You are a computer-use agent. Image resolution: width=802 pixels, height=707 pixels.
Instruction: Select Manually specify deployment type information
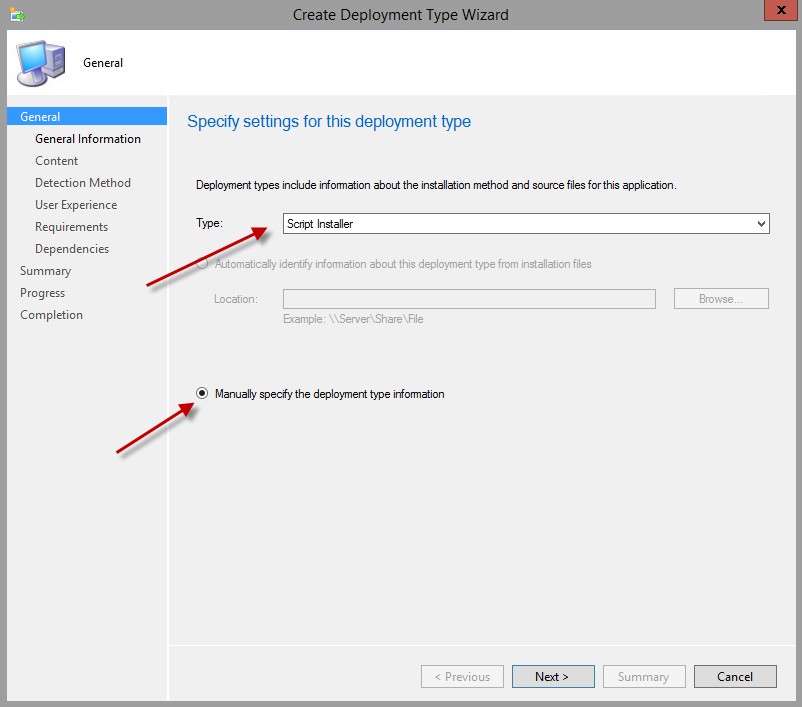click(x=202, y=394)
